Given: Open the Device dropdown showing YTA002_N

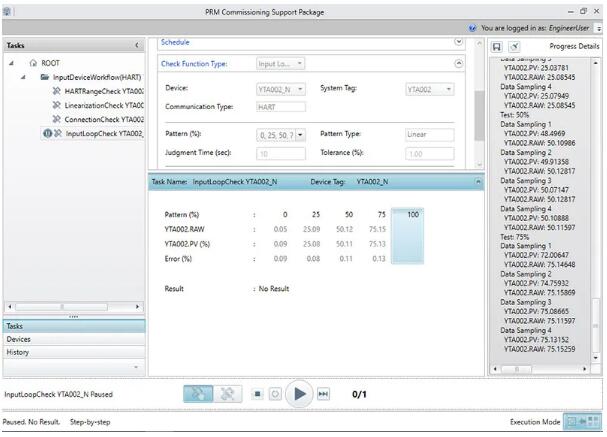Looking at the screenshot, I should click(281, 89).
